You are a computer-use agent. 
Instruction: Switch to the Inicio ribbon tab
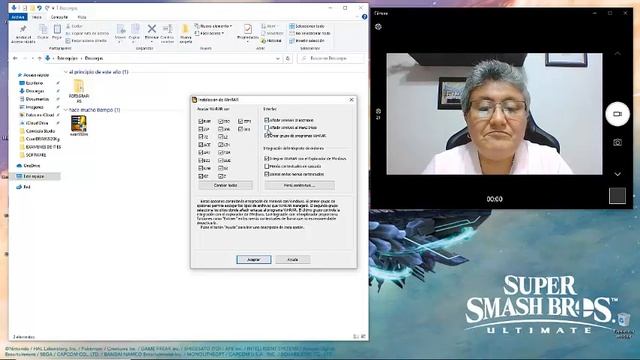pos(37,17)
